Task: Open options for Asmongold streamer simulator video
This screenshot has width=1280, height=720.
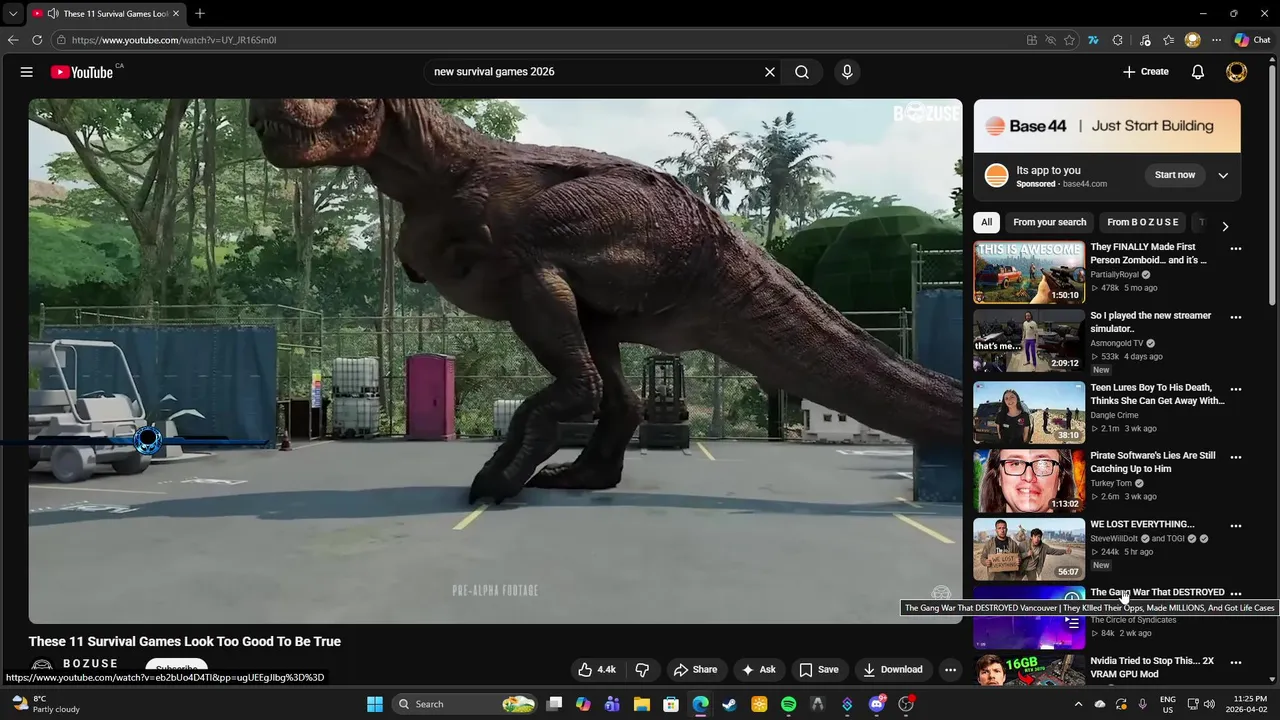Action: [1236, 317]
